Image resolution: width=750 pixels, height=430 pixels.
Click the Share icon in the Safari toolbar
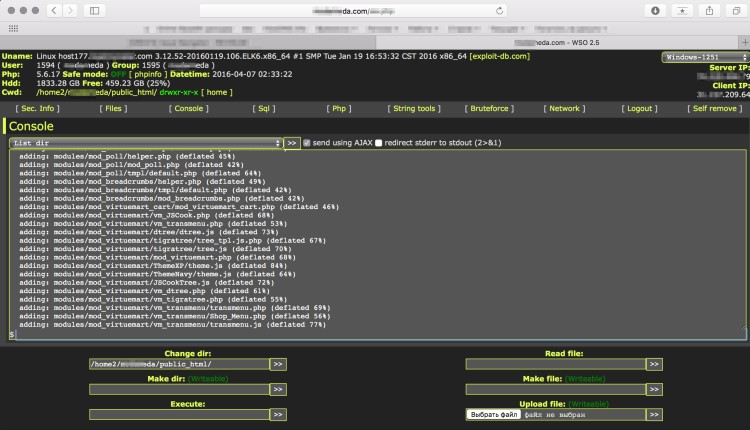pos(709,10)
